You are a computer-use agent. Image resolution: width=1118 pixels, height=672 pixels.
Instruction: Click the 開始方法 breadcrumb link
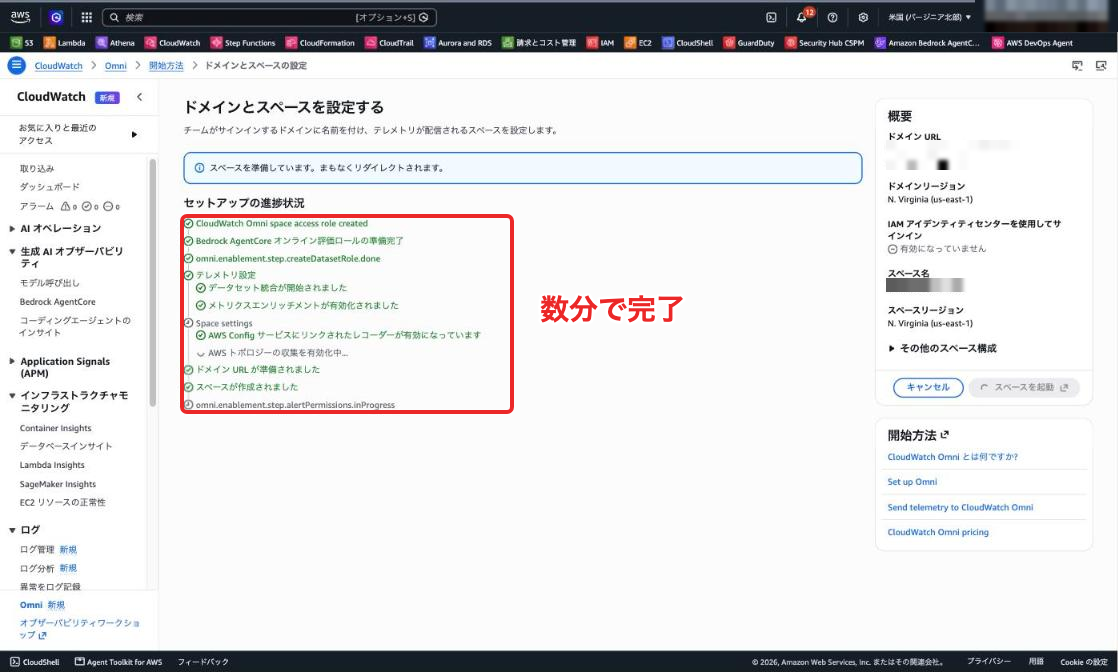pos(166,66)
